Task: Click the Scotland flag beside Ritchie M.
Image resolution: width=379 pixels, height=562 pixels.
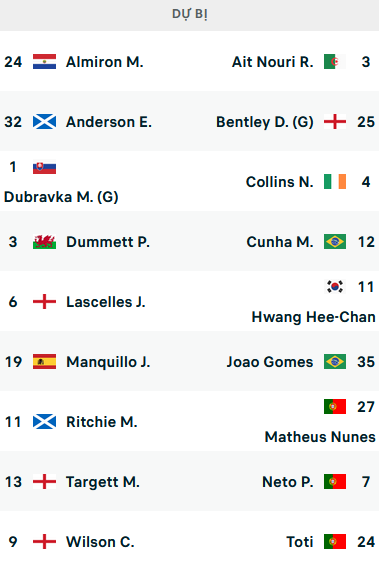Action: pos(44,422)
